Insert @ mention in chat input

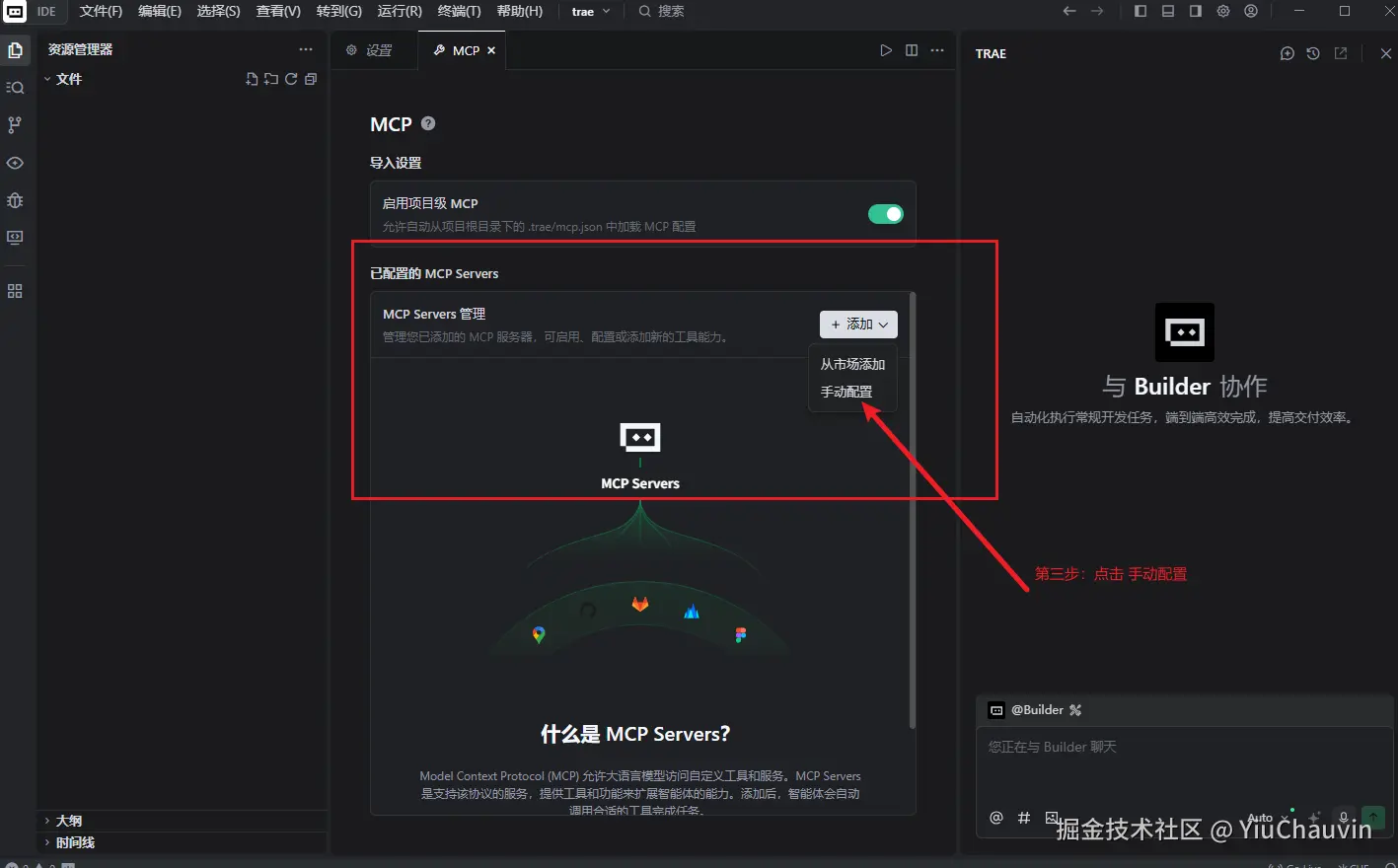pos(996,818)
